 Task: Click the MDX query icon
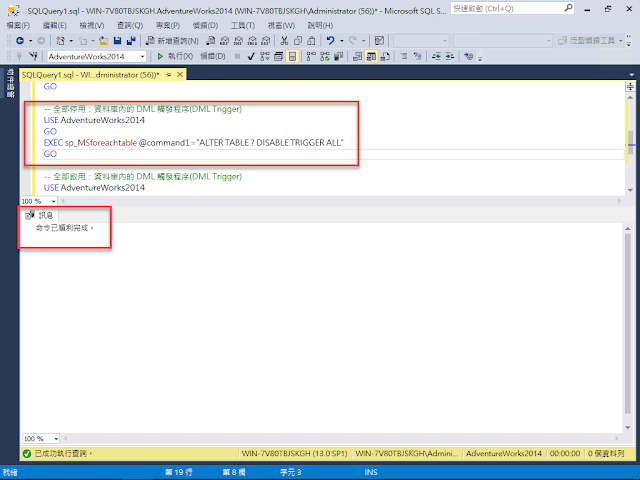pos(224,40)
